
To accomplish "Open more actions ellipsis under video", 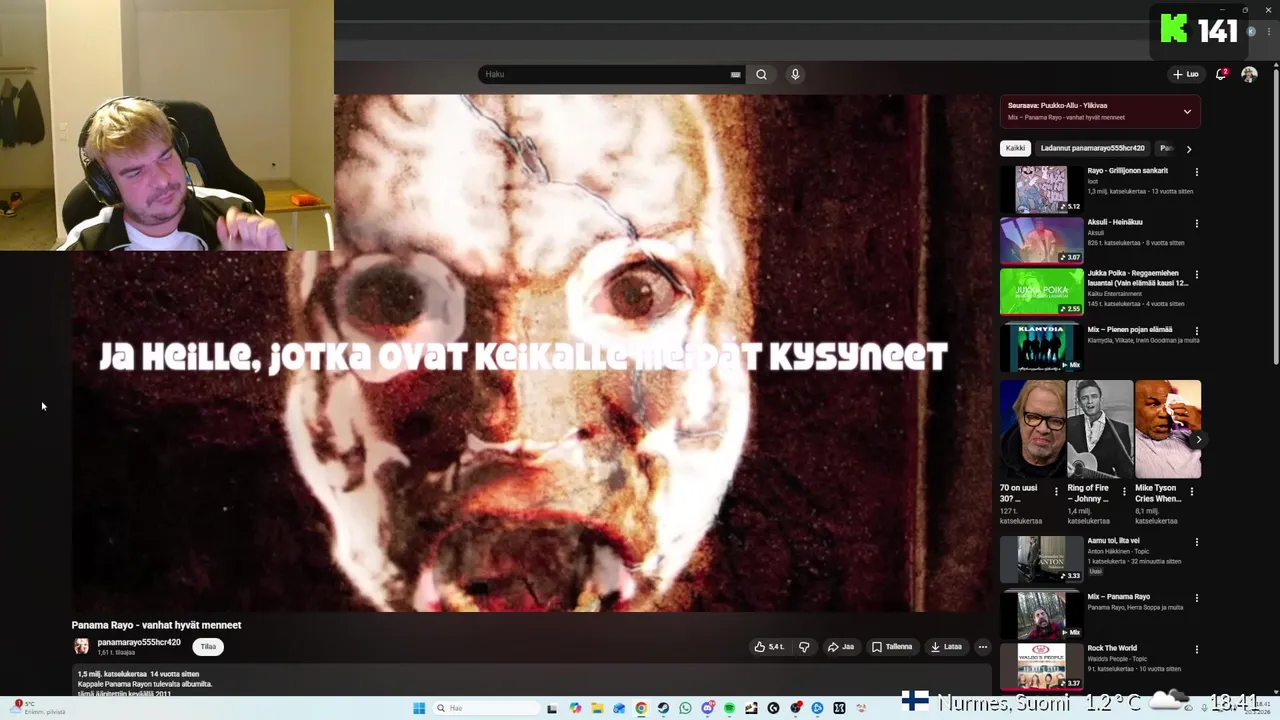I will [x=983, y=647].
